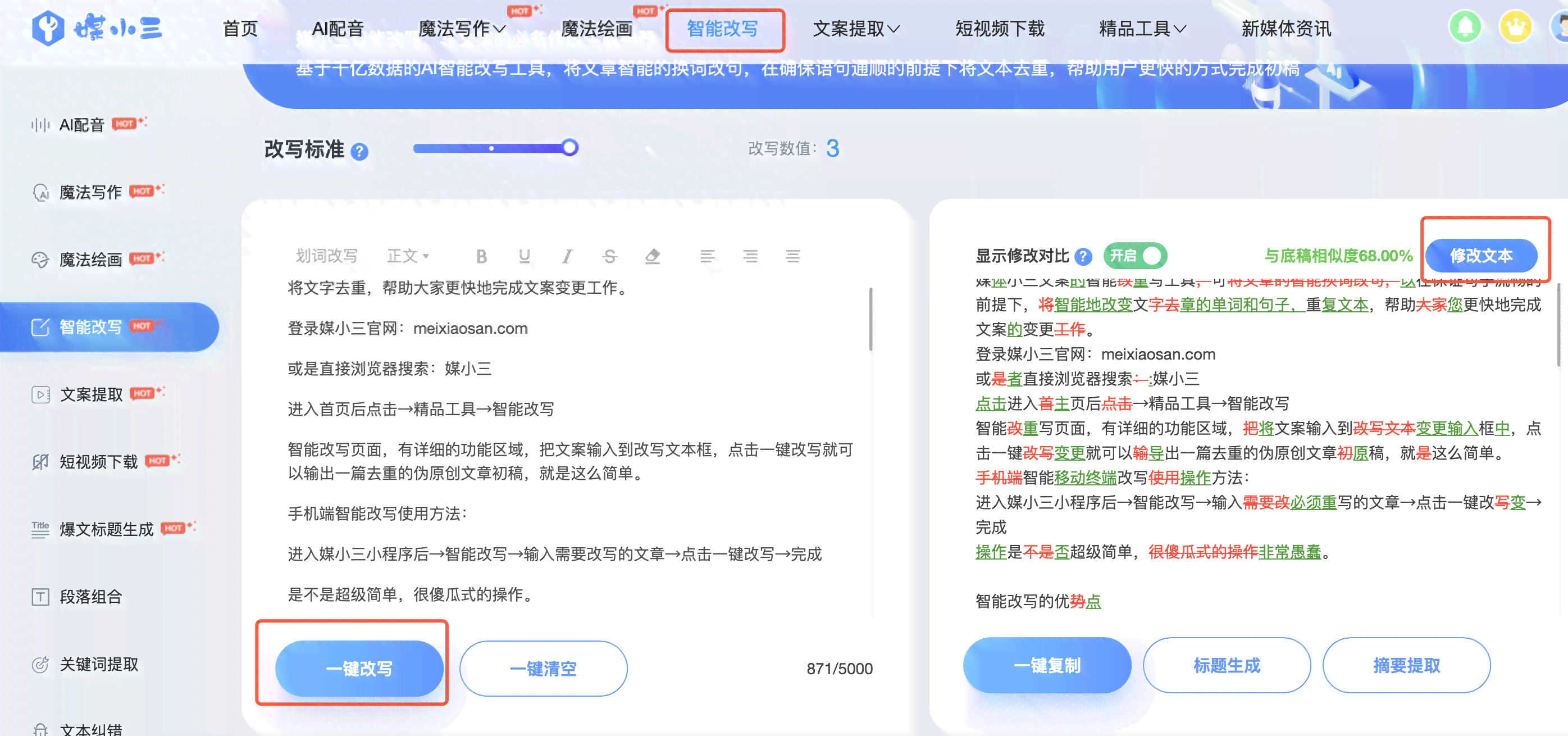
Task: Toggle underline formatting in editor
Action: coord(524,256)
